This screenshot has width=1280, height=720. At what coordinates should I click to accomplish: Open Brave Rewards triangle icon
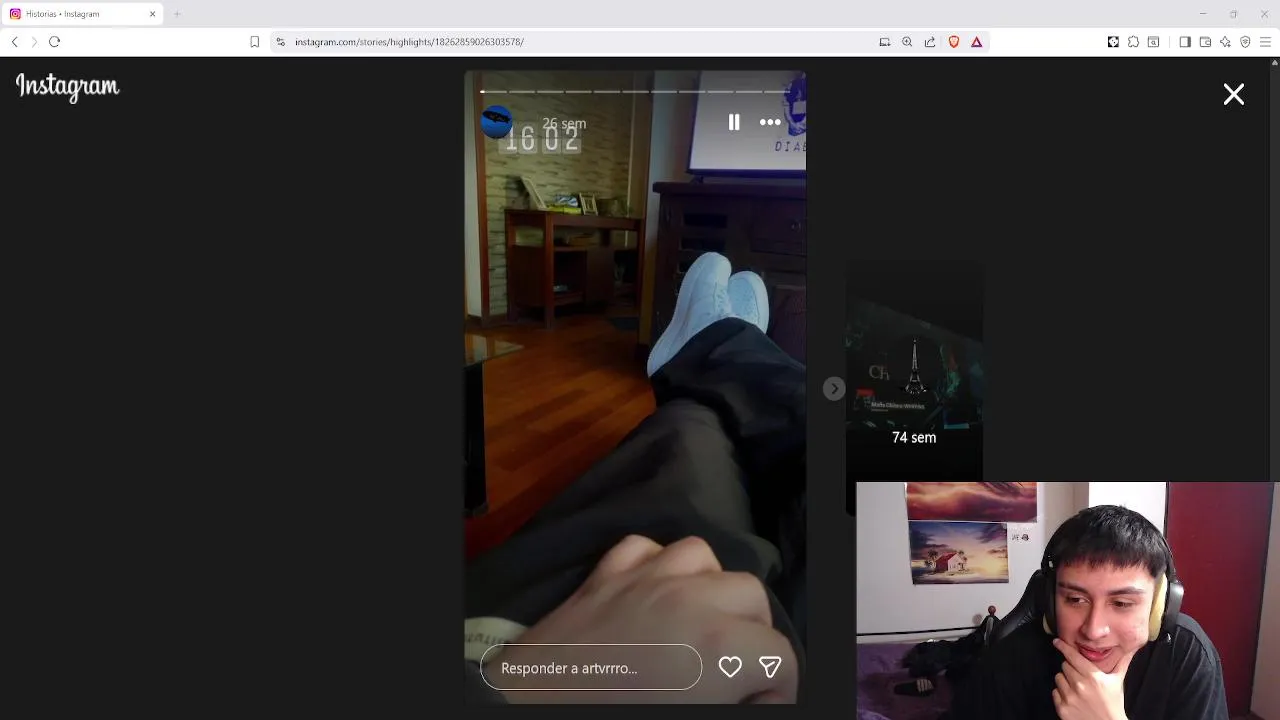pyautogui.click(x=977, y=42)
